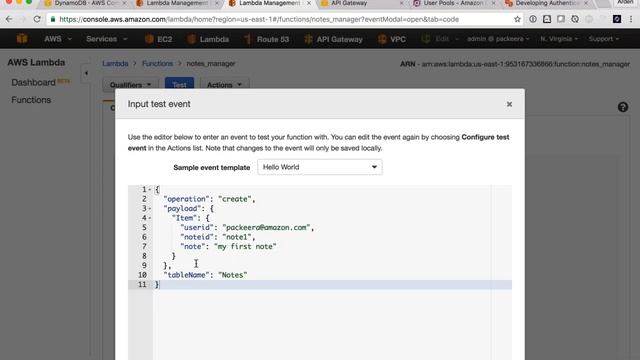The width and height of the screenshot is (640, 360).
Task: Close the Input test event dialog
Action: click(509, 104)
